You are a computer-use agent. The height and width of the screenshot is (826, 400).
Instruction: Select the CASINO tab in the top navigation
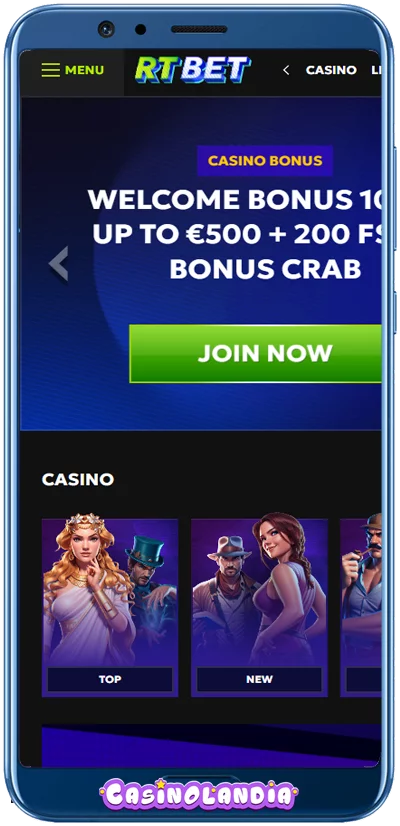[x=331, y=70]
